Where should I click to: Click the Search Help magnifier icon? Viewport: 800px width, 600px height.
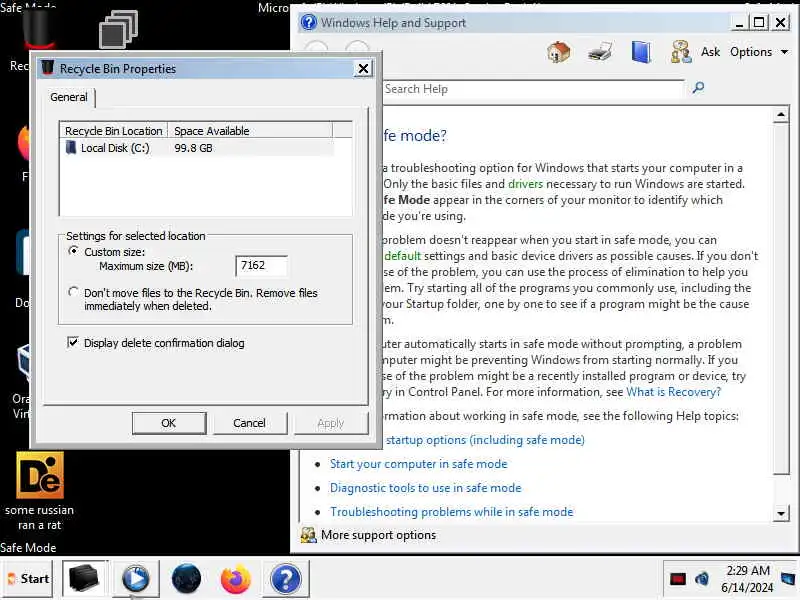698,88
